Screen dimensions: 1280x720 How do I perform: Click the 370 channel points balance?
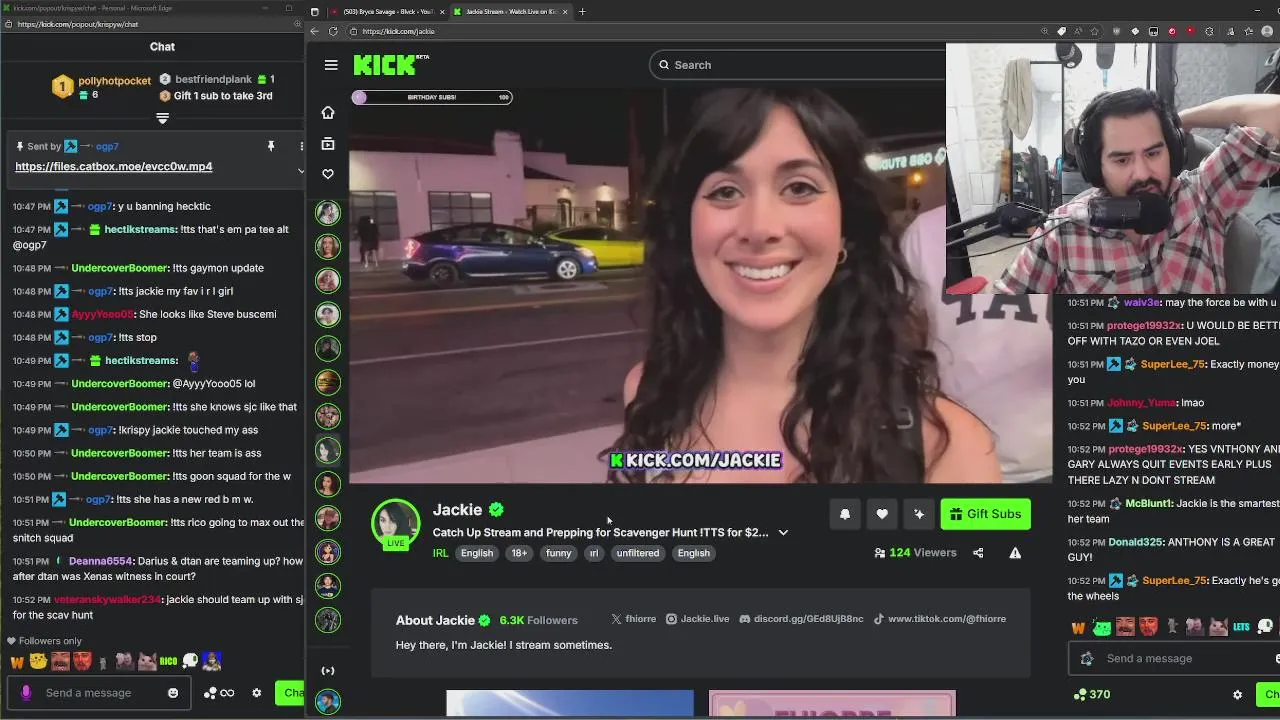1092,694
